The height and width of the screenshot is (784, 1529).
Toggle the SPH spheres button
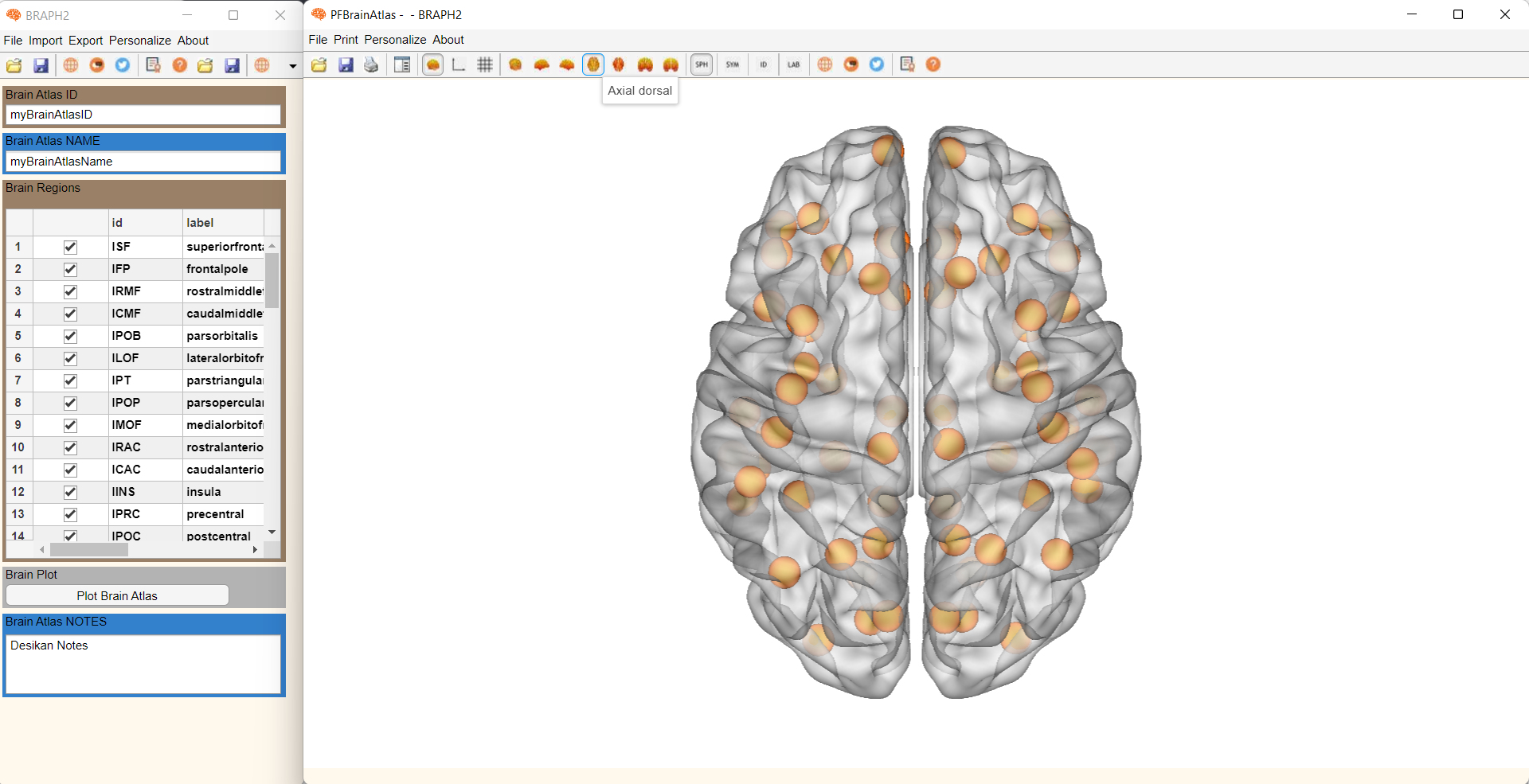click(702, 64)
